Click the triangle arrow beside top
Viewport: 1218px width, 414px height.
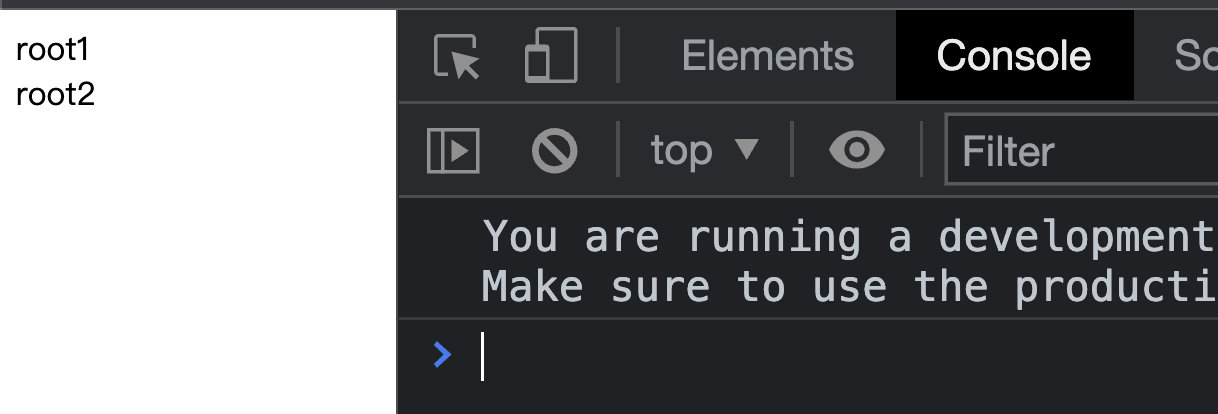point(747,150)
